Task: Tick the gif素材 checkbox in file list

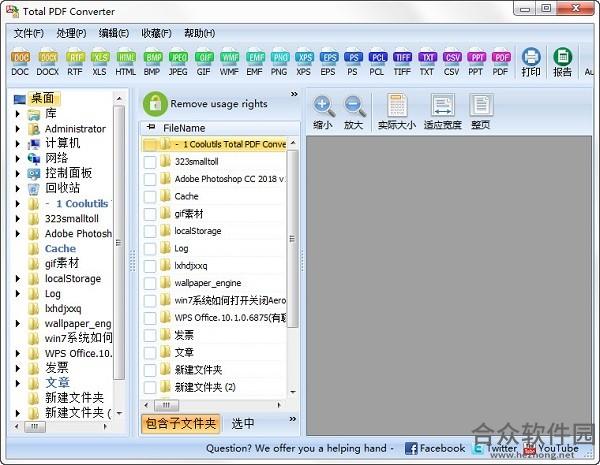Action: [150, 214]
